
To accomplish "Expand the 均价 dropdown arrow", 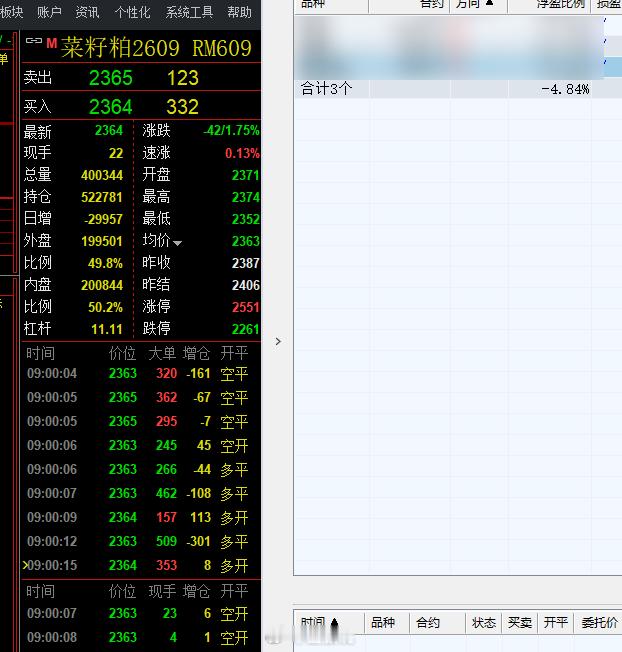I will [x=178, y=243].
